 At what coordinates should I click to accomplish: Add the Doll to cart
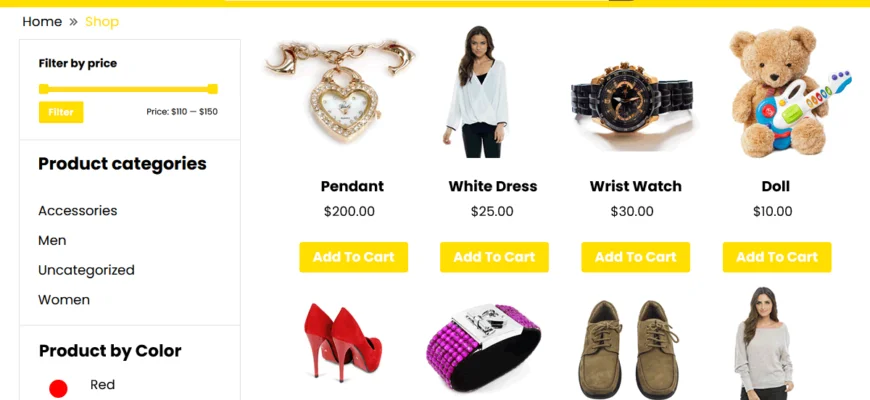coord(777,257)
